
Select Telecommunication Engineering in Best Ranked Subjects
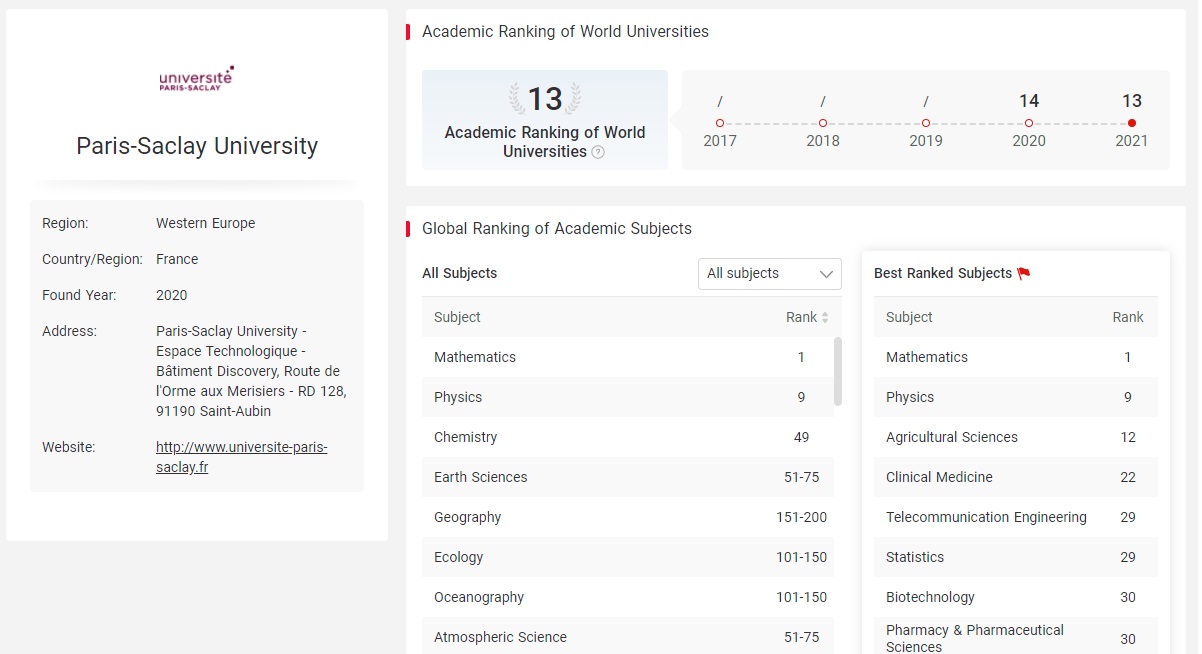coord(985,517)
